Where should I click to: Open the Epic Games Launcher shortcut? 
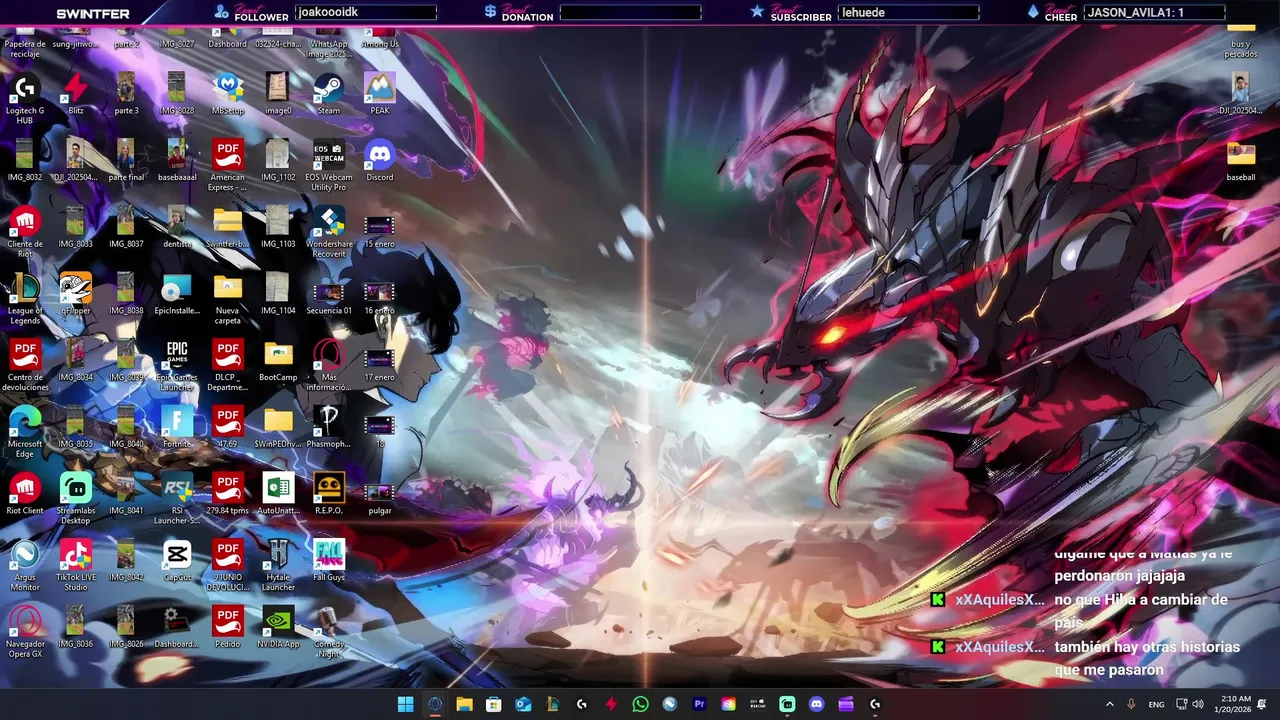point(177,366)
